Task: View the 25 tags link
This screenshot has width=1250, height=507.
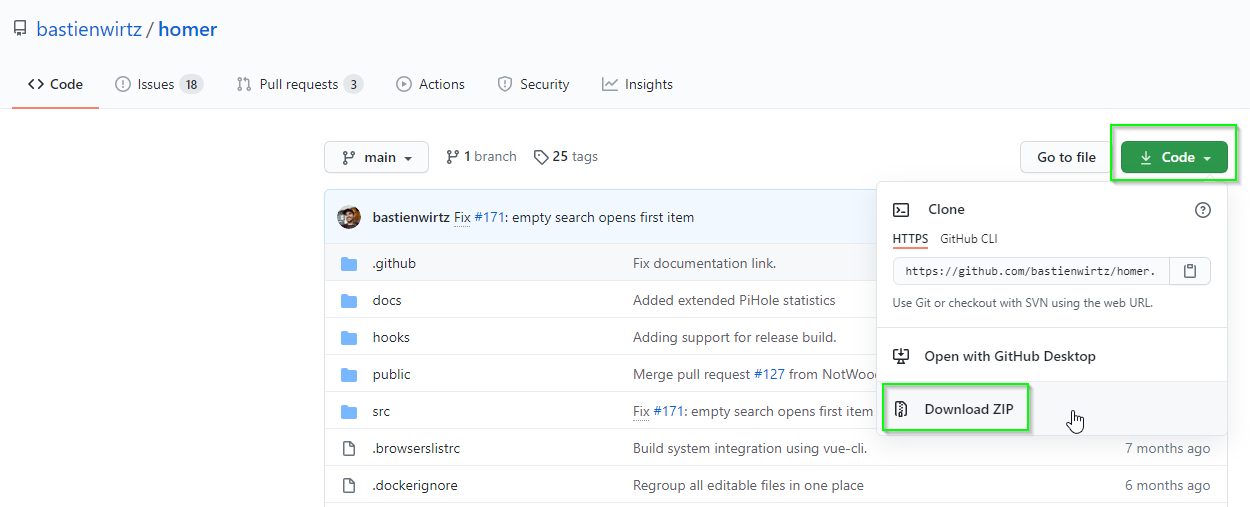Action: (x=566, y=157)
